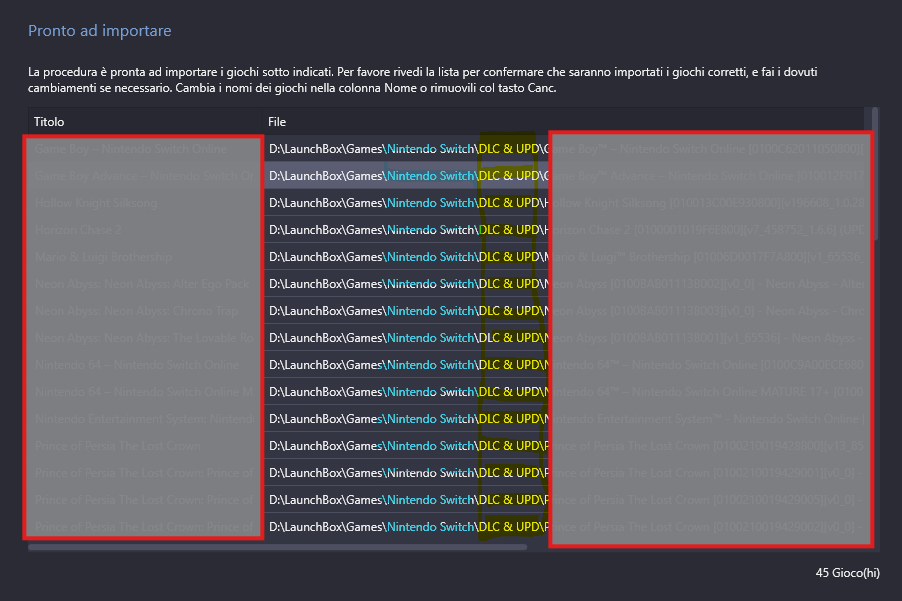Click the file path of the Nintendo Entertainment System row

click(564, 419)
